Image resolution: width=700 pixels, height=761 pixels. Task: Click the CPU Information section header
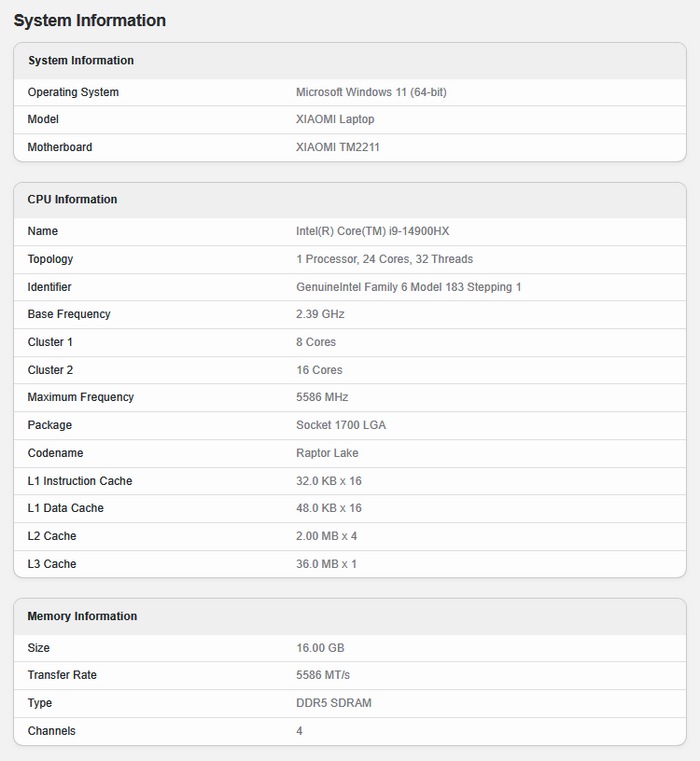(x=72, y=200)
